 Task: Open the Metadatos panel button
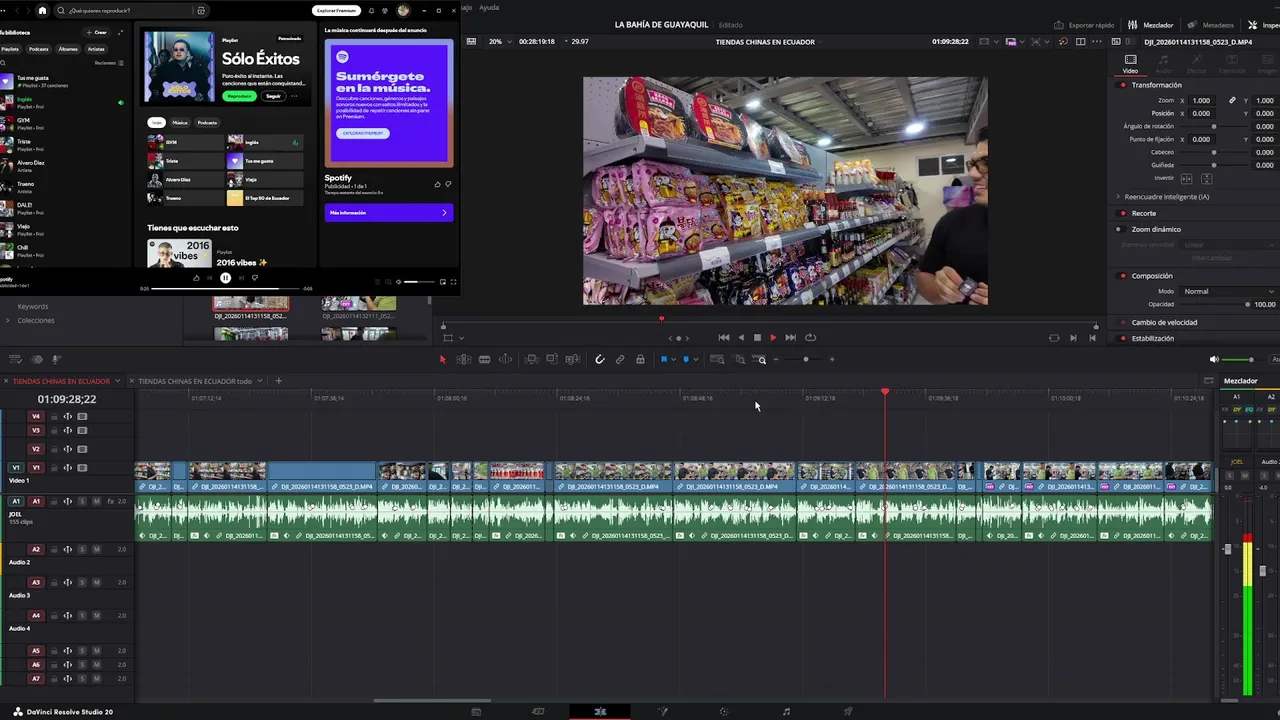point(1211,24)
